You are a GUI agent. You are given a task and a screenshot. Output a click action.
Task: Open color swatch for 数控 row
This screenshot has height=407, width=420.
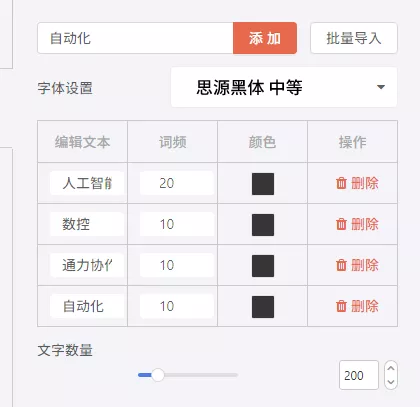263,225
